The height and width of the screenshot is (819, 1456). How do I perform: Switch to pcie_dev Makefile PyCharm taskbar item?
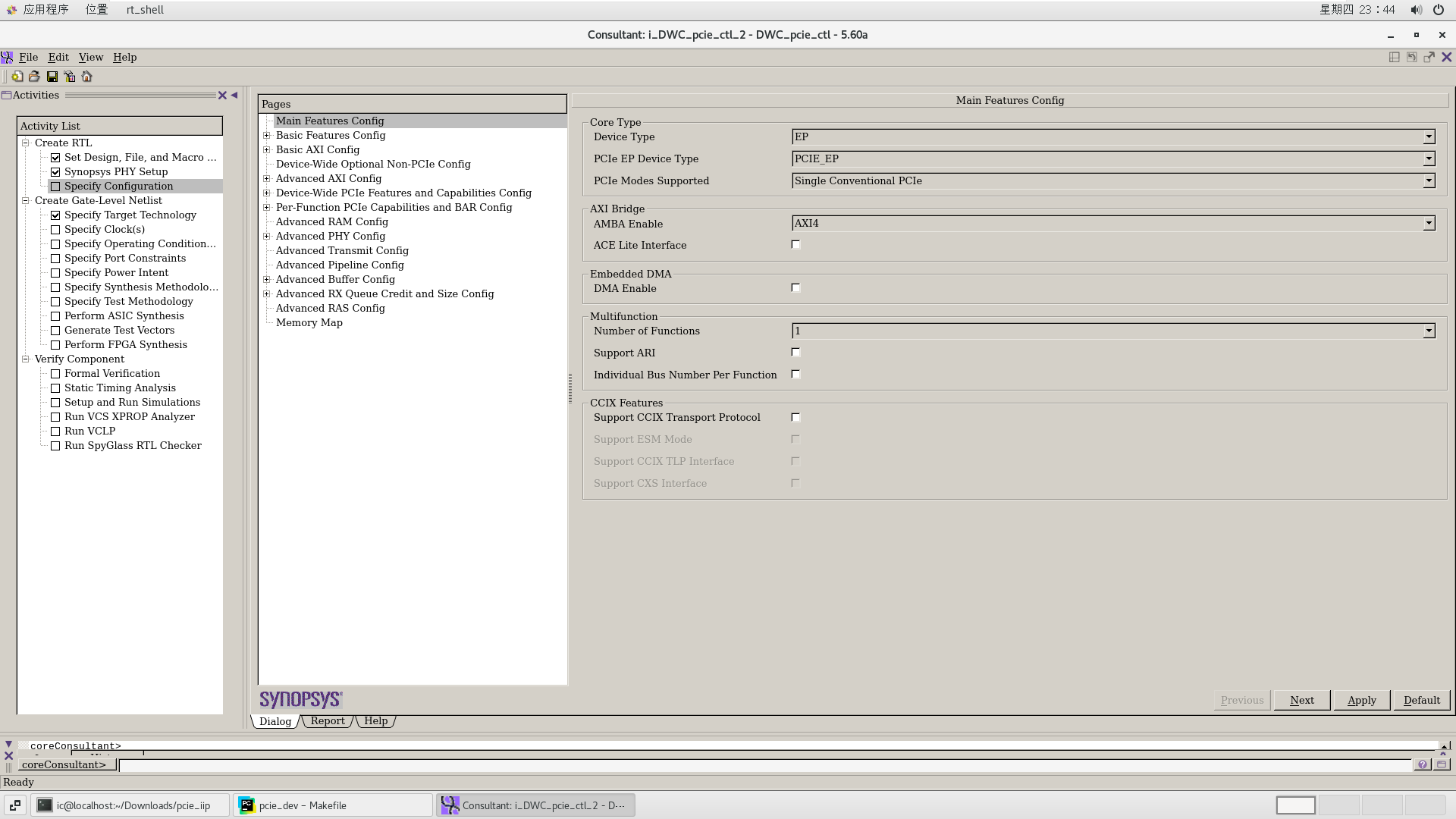332,805
